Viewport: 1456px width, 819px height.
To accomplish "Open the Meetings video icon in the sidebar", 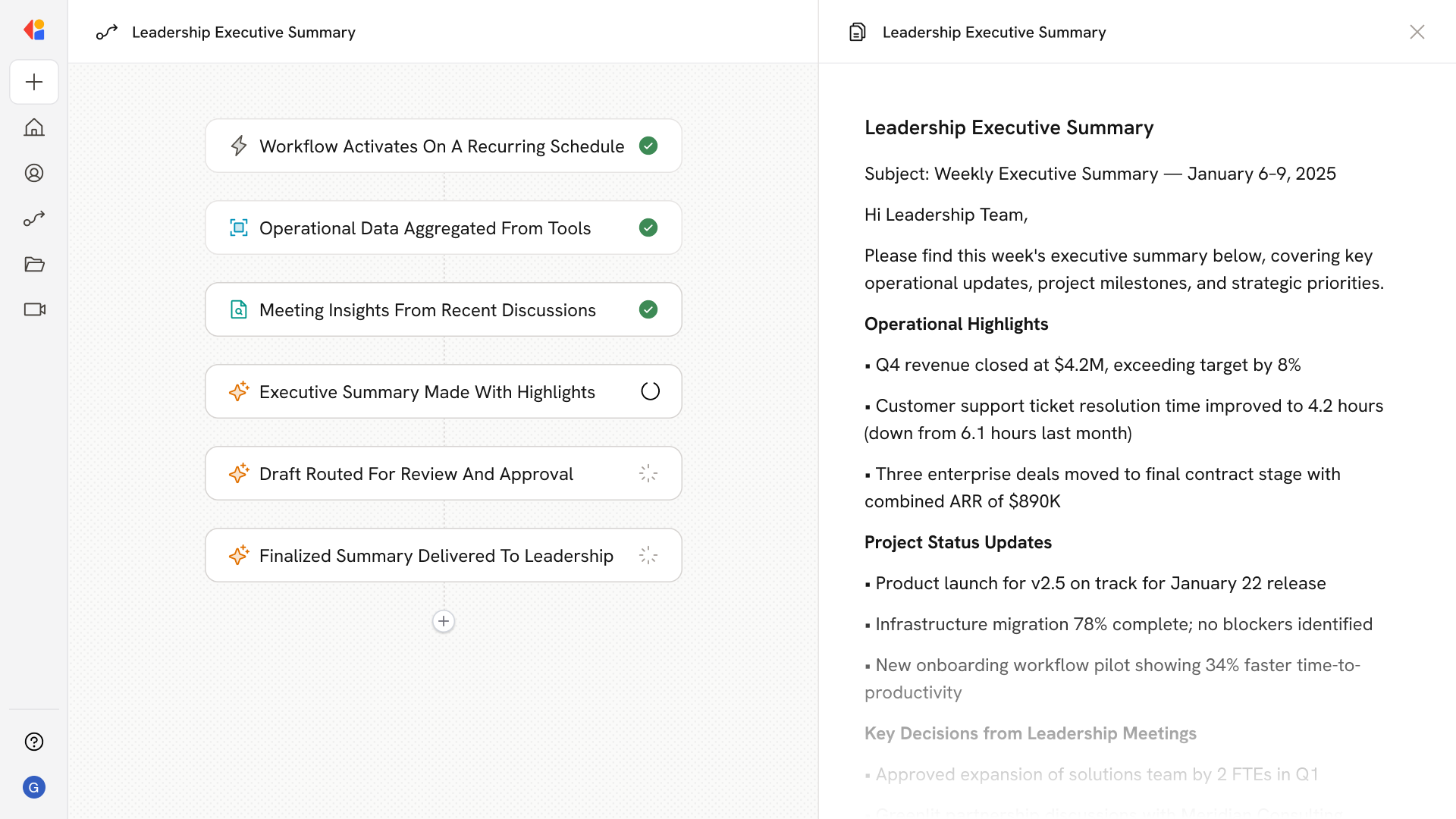I will coord(34,309).
